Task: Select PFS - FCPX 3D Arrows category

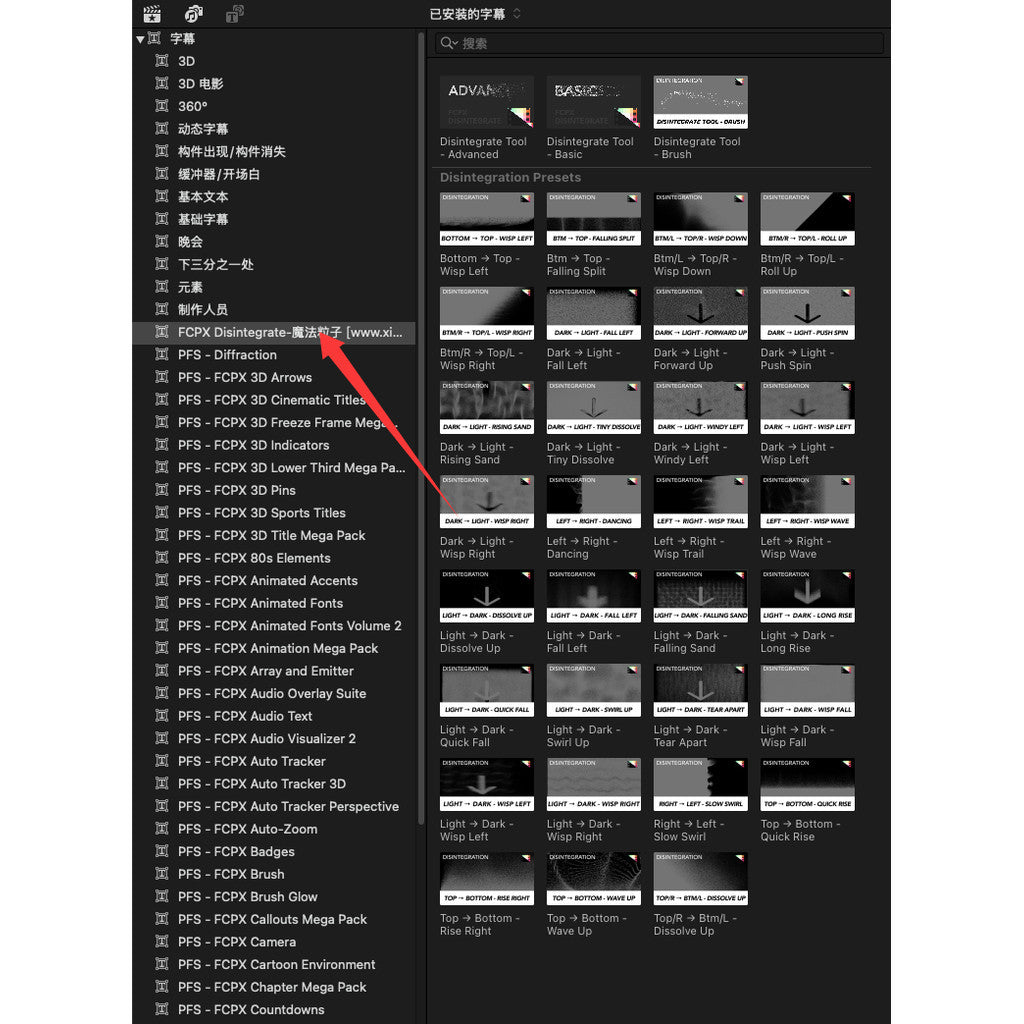Action: point(274,377)
